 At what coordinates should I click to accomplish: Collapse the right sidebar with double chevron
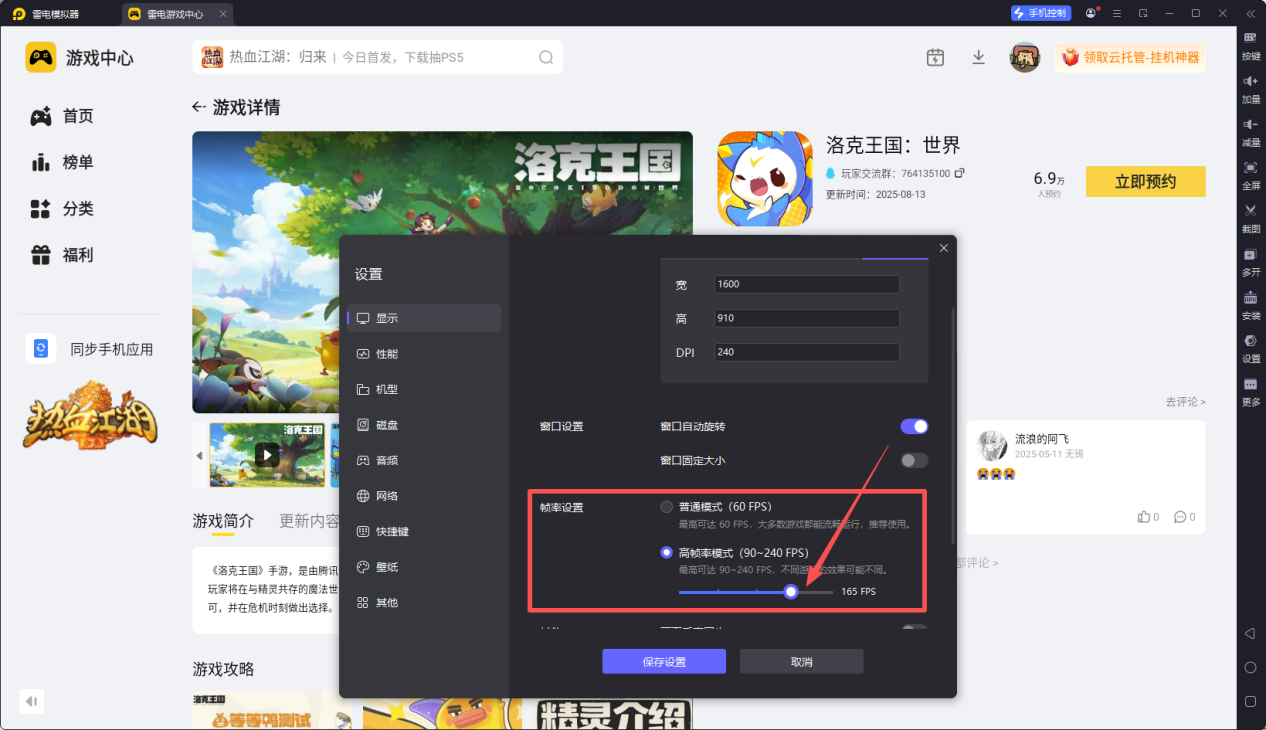(1250, 13)
